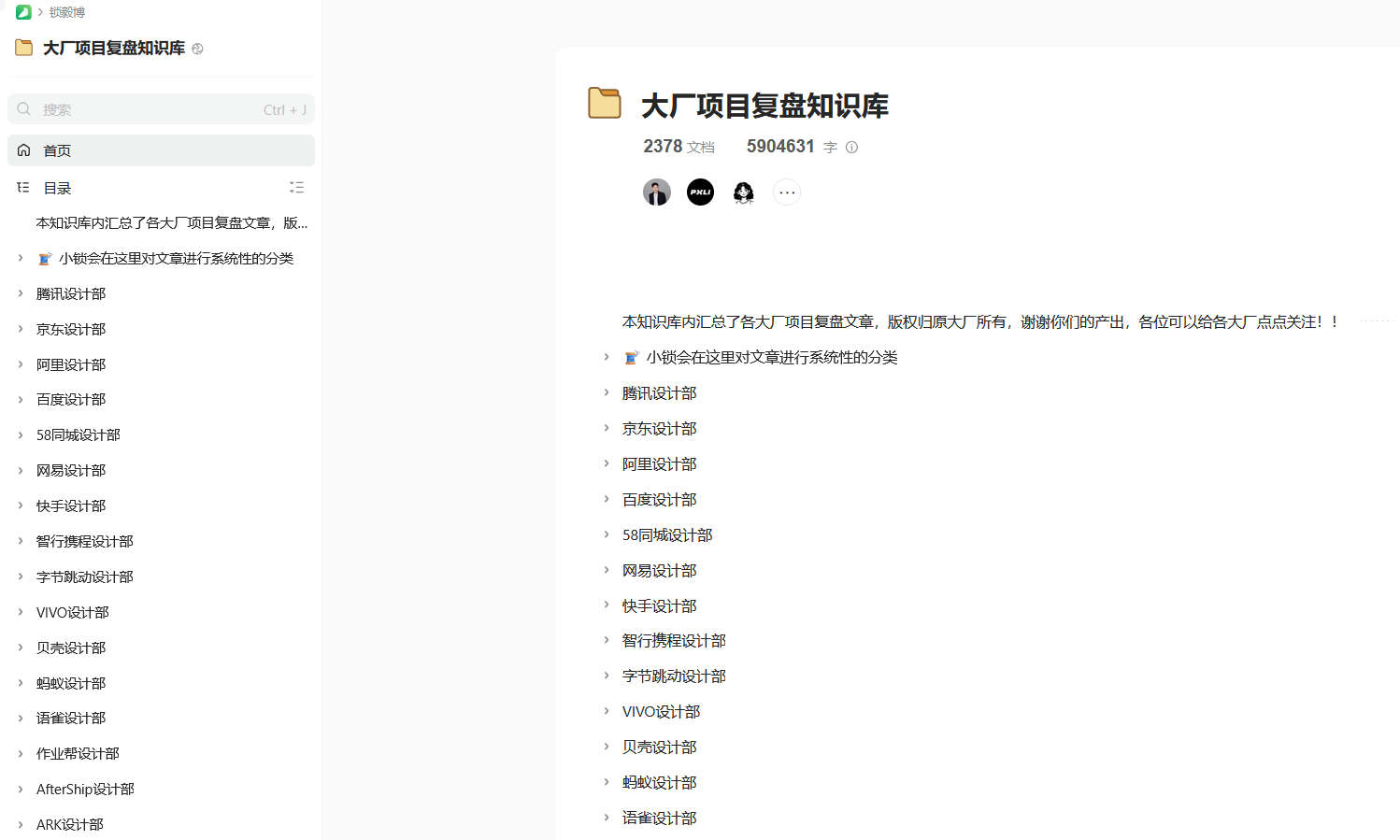Click the info icon beside word count

[851, 148]
